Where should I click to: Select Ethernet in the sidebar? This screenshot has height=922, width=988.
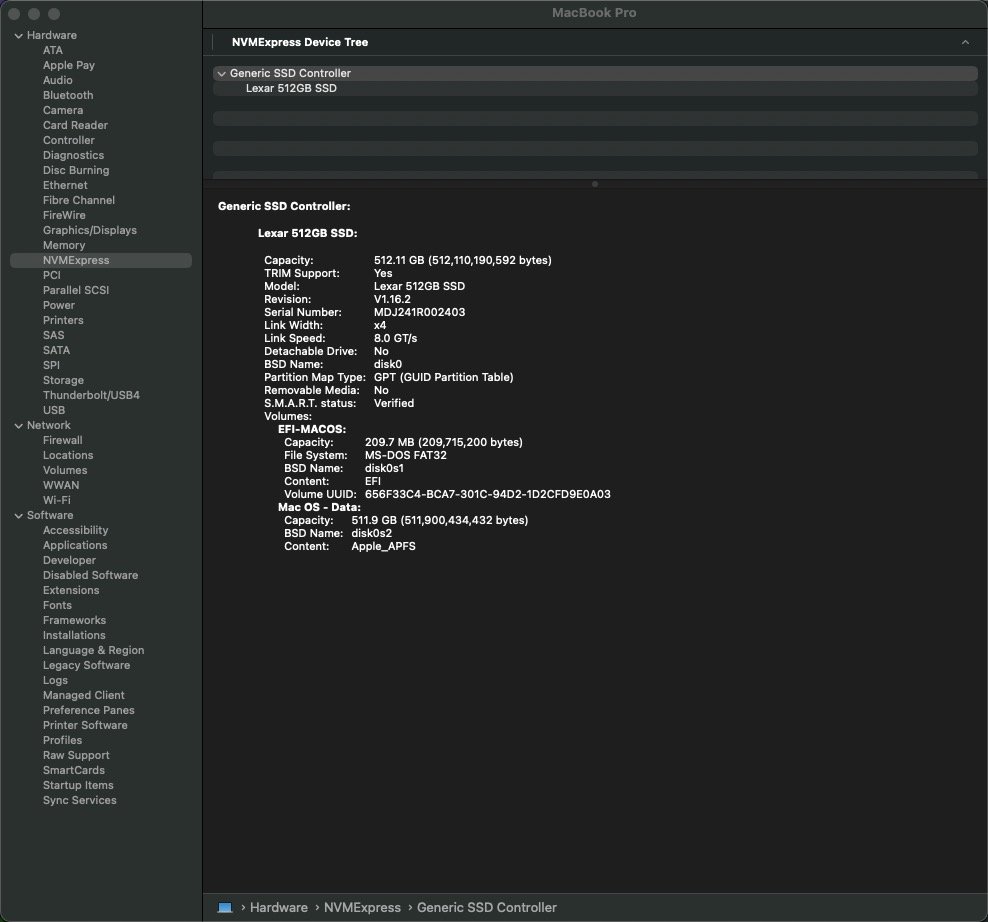[65, 185]
